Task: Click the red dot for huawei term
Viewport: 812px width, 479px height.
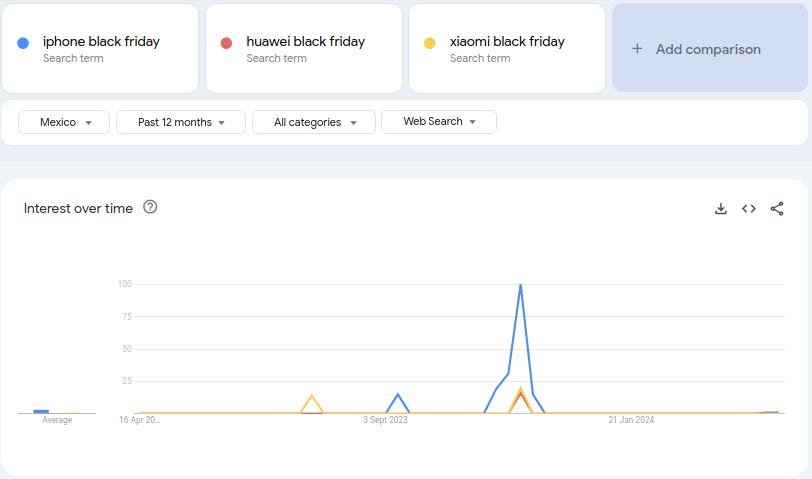Action: [x=226, y=42]
